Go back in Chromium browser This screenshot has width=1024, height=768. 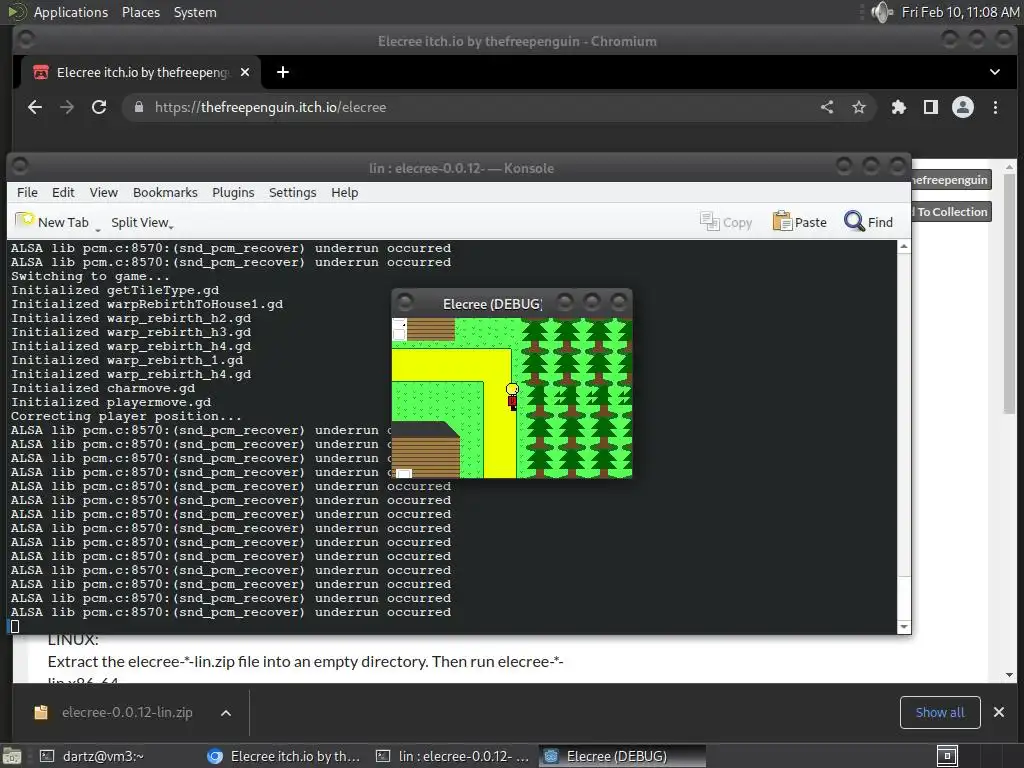click(x=35, y=107)
